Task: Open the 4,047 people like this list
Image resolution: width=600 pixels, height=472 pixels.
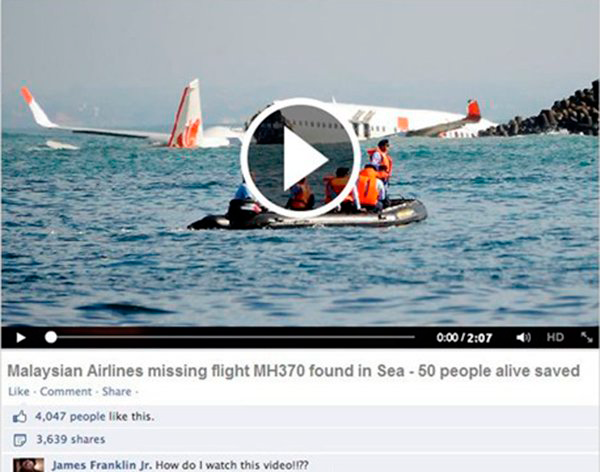Action: tap(95, 416)
